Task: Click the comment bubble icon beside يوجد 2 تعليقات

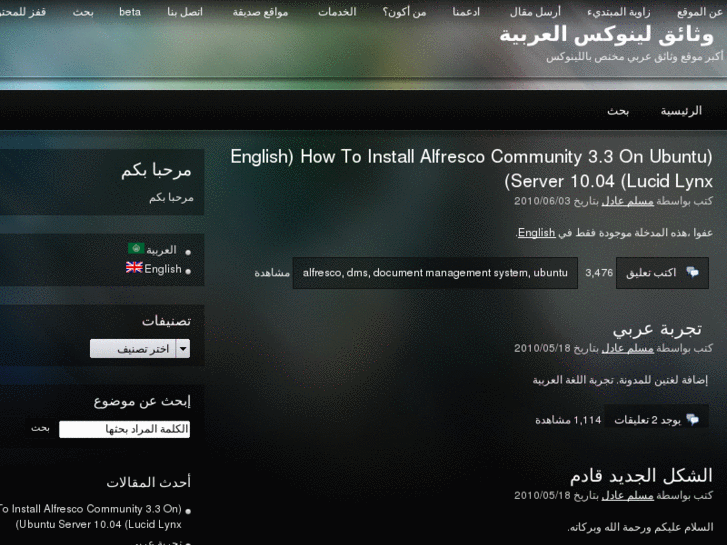Action: [693, 420]
